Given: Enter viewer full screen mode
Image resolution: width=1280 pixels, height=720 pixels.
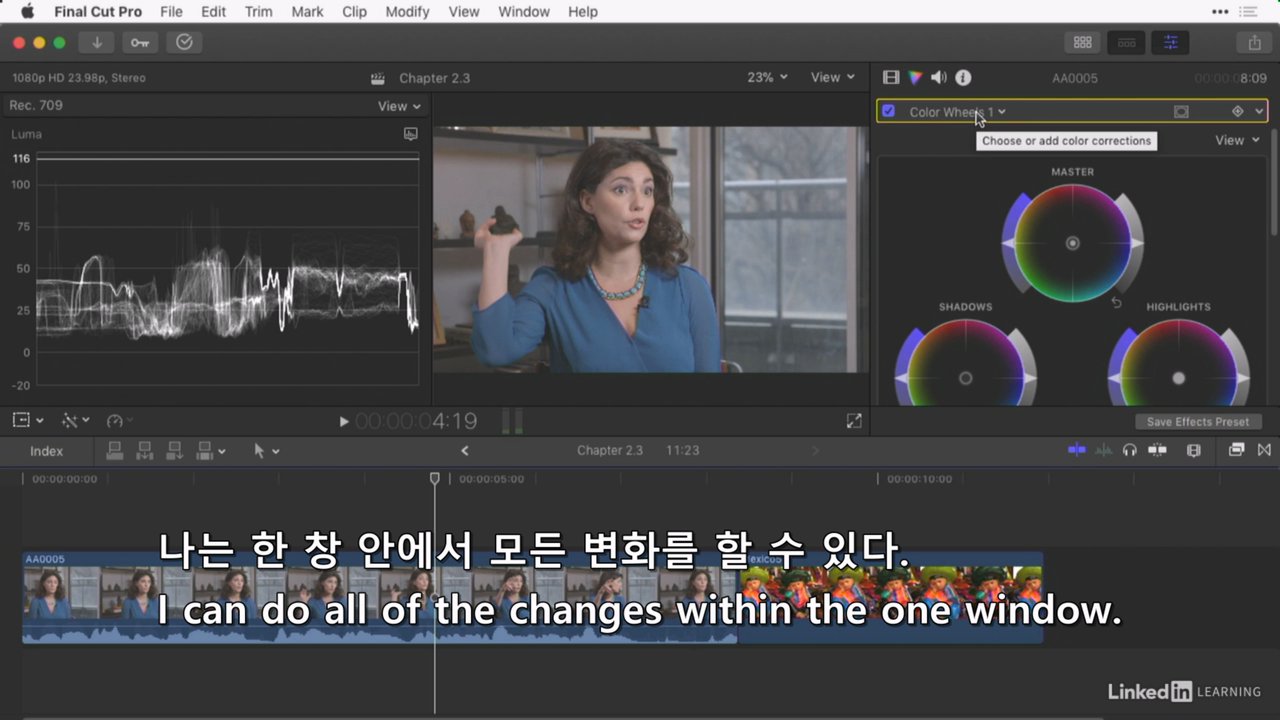Looking at the screenshot, I should pyautogui.click(x=854, y=422).
